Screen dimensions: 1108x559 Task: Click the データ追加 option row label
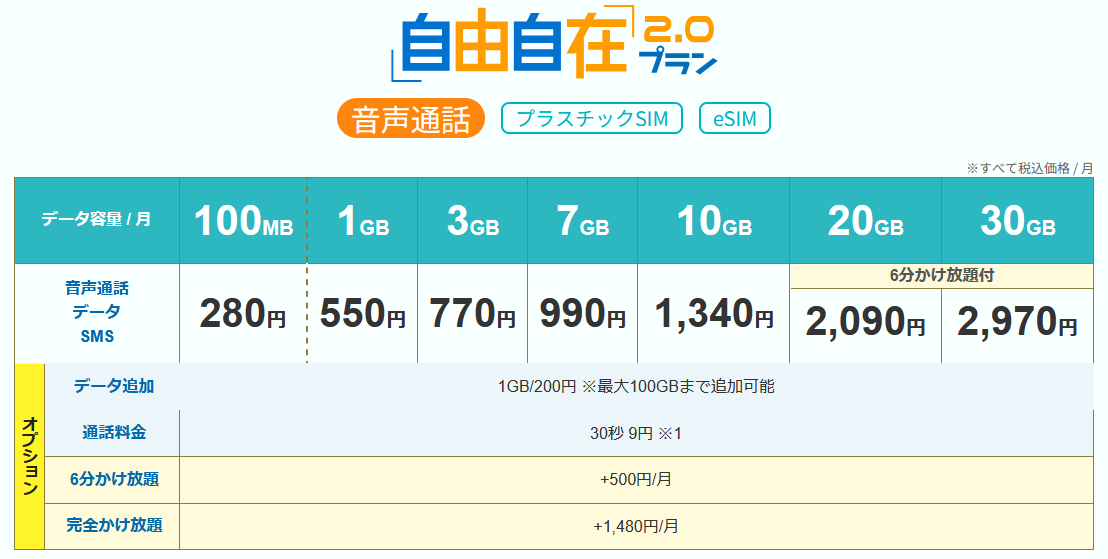click(112, 387)
